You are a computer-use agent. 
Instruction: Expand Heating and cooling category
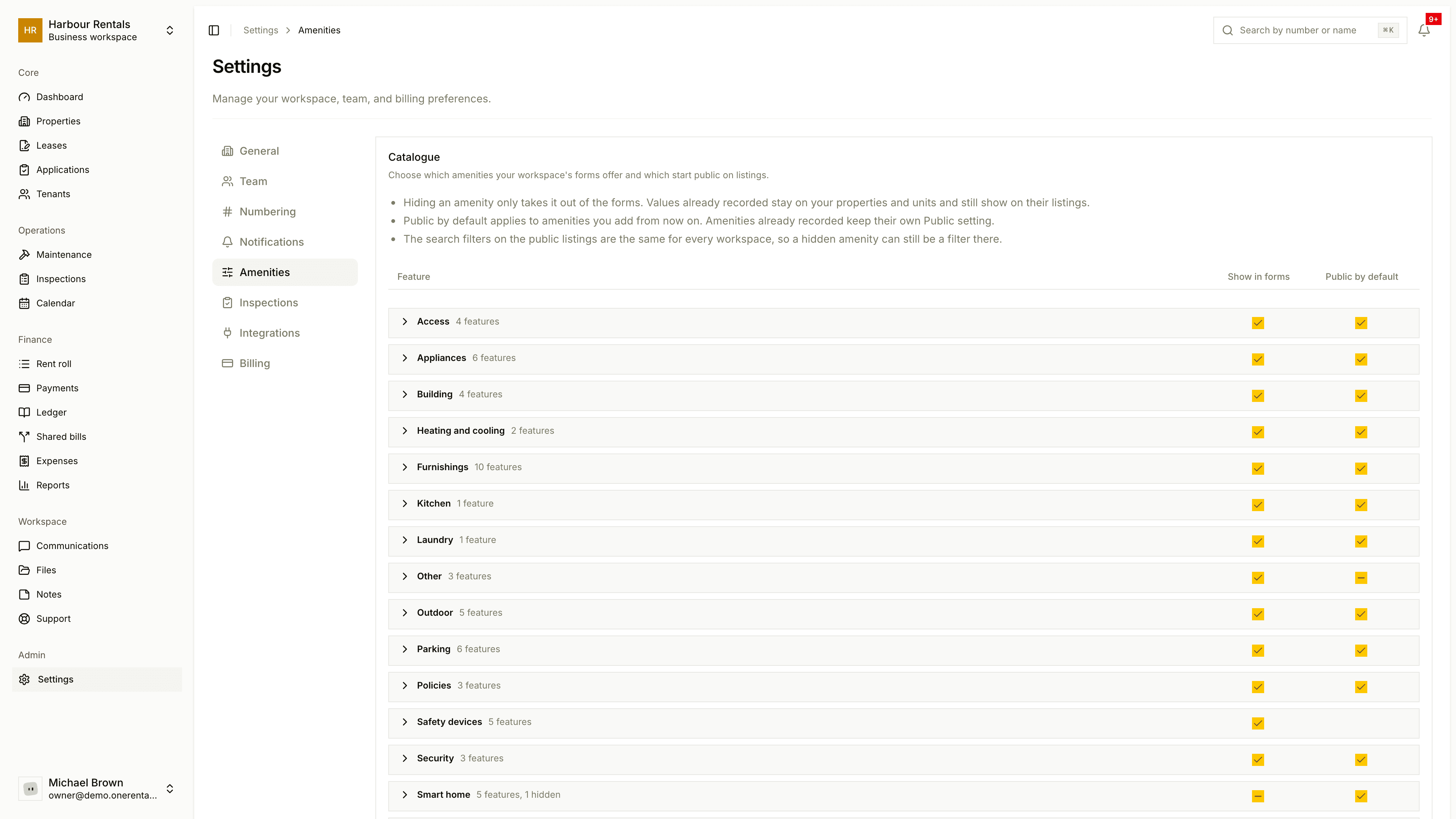point(405,431)
